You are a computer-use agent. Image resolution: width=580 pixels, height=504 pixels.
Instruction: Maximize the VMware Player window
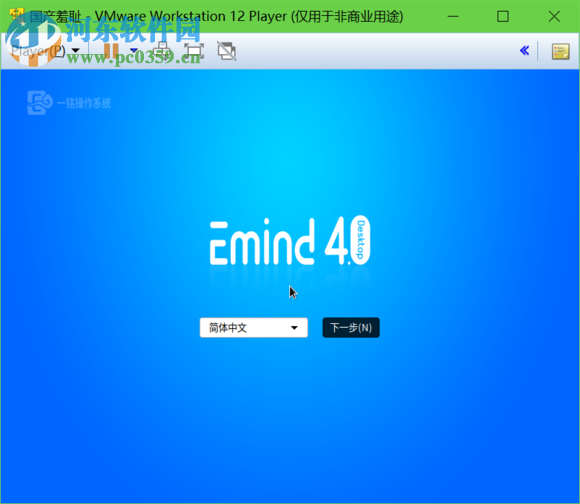pos(503,16)
